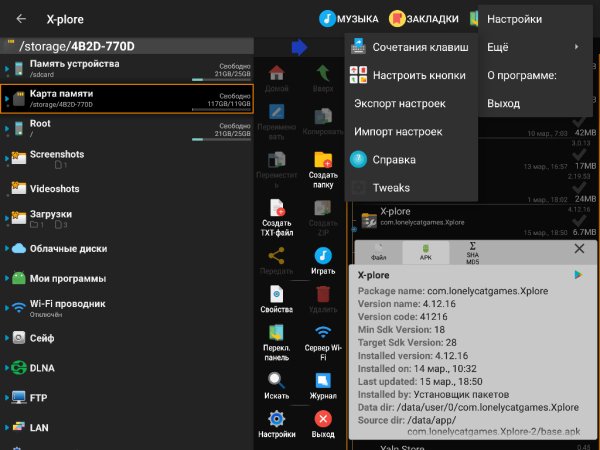Open app in Play Store icon
This screenshot has width=600, height=450.
(578, 274)
